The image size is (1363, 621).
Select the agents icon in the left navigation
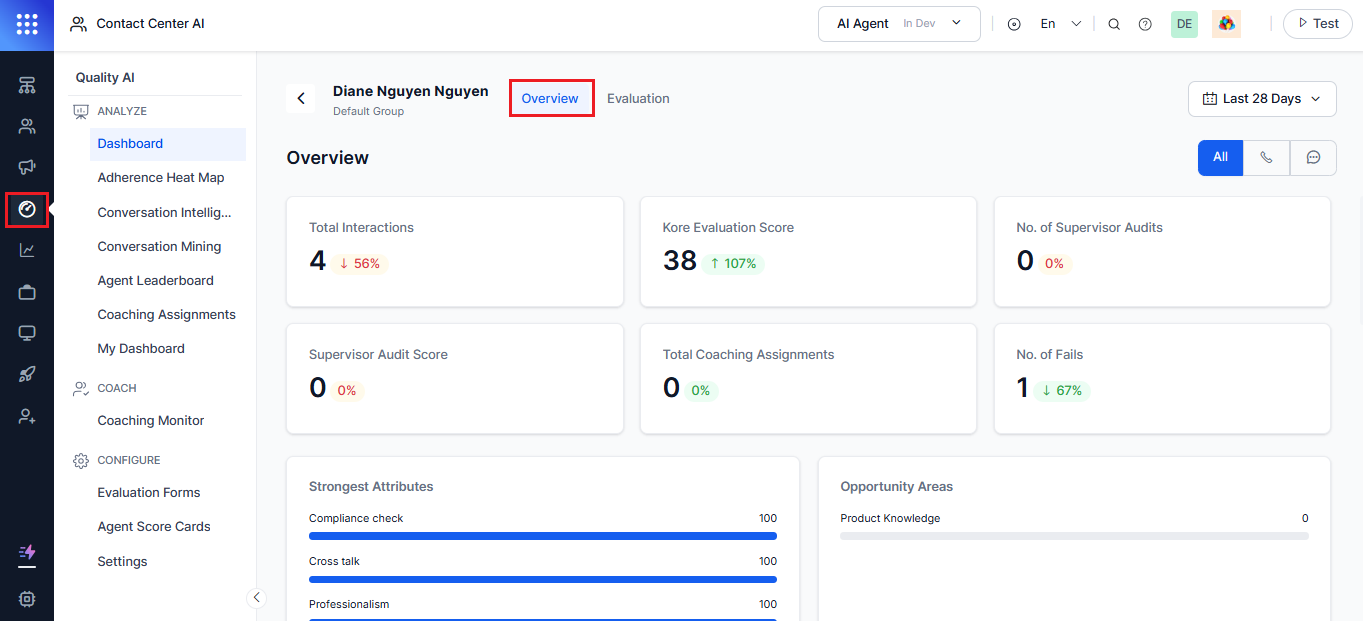pyautogui.click(x=27, y=126)
